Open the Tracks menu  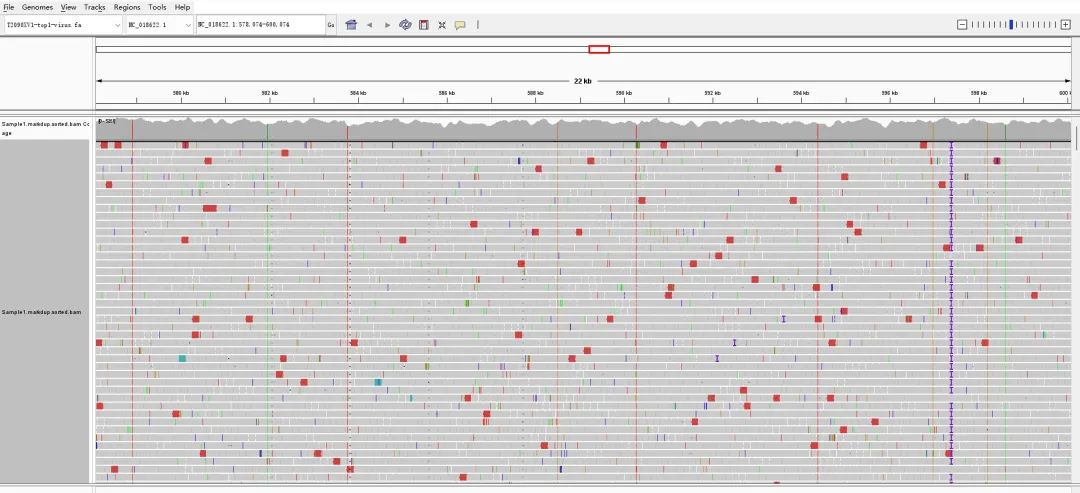coord(95,7)
